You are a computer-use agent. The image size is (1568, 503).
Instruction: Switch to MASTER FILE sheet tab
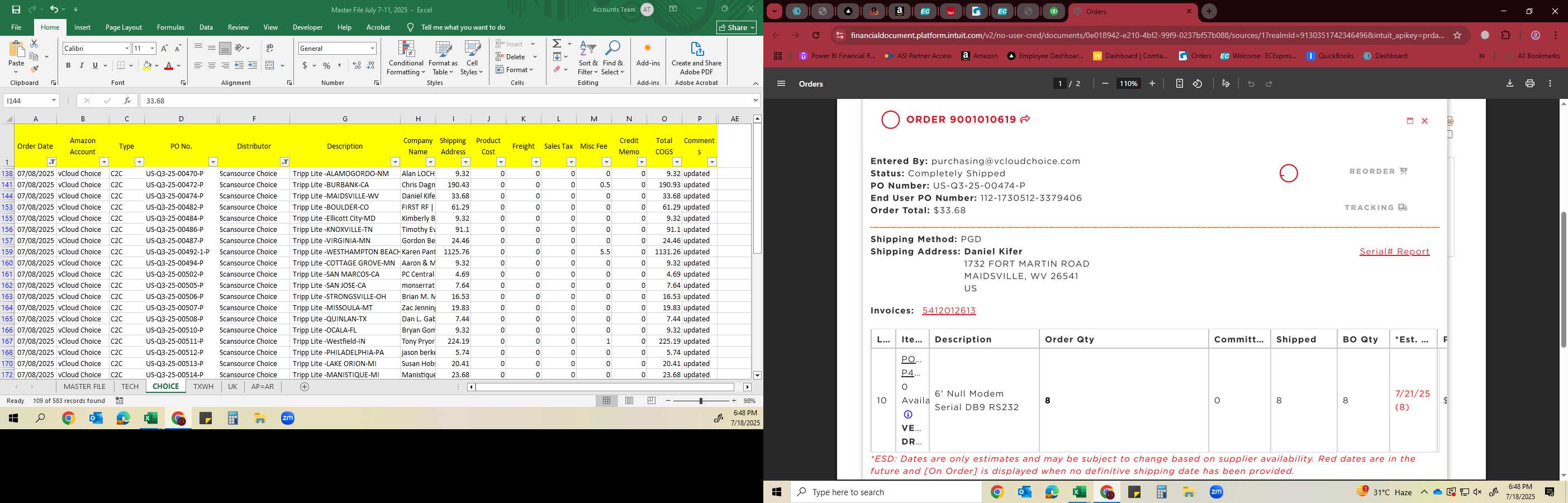84,387
